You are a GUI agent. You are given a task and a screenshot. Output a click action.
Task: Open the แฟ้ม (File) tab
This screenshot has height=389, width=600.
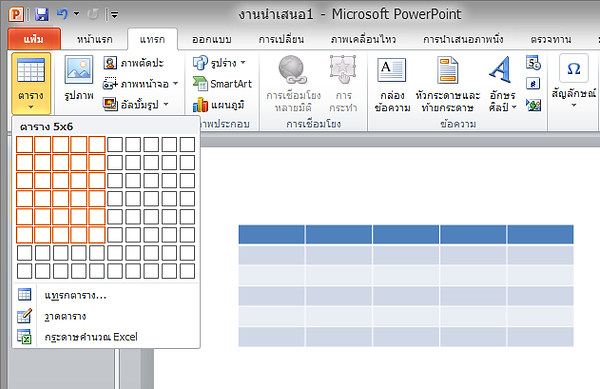point(34,39)
